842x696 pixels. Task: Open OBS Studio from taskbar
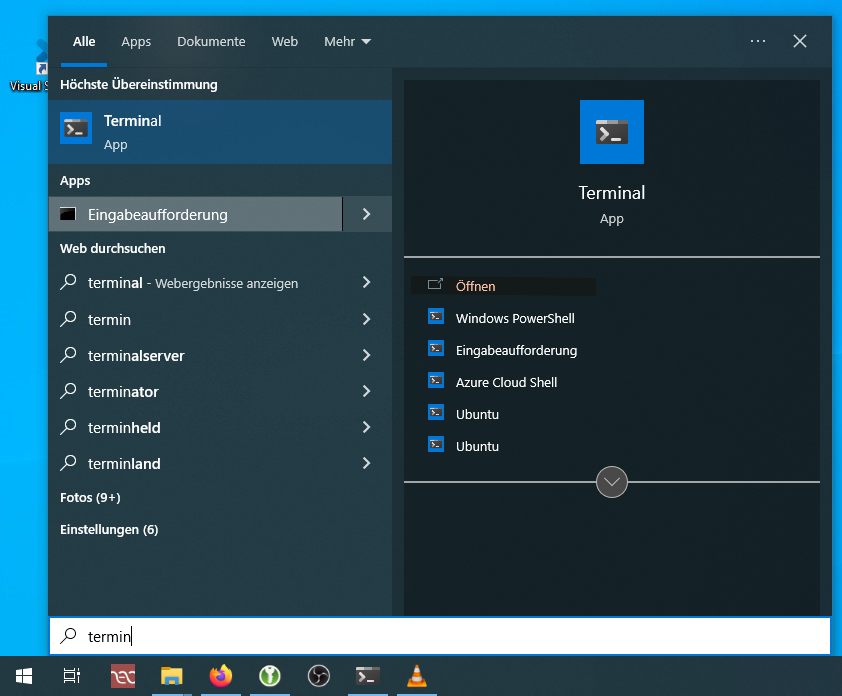(318, 676)
